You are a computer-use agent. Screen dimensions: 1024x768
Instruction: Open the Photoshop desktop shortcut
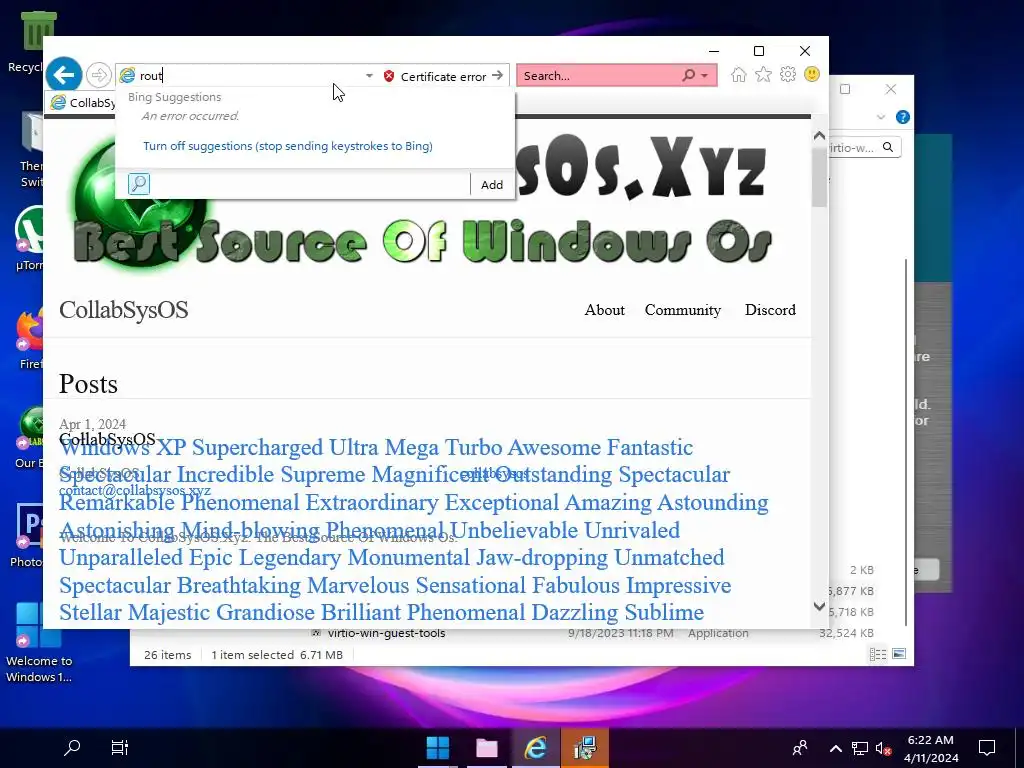click(27, 534)
